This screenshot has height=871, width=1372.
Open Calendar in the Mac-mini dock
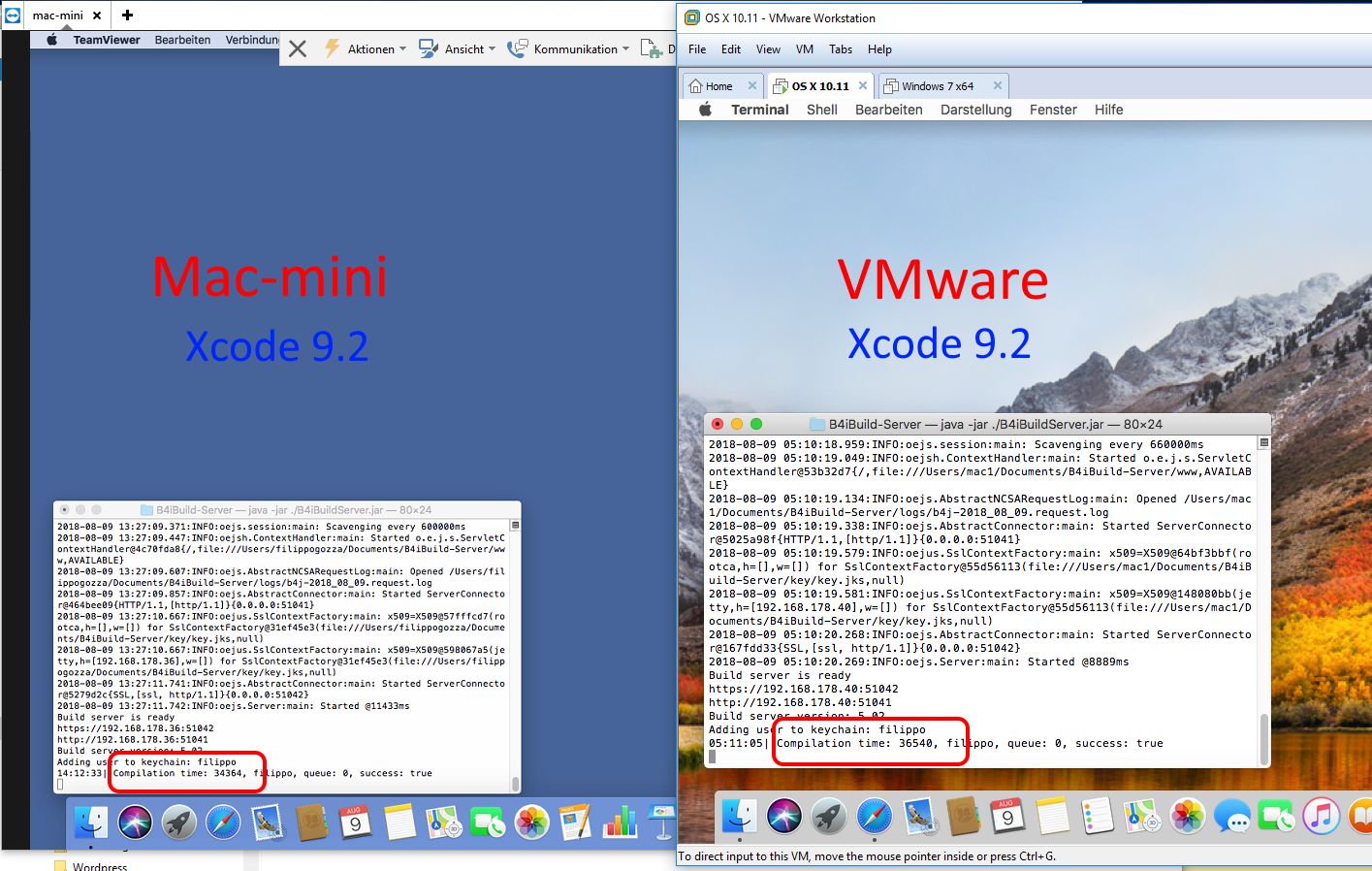355,823
